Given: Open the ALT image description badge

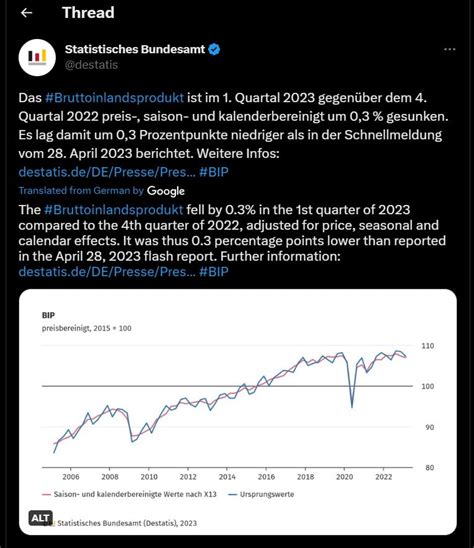Looking at the screenshot, I should [x=41, y=518].
